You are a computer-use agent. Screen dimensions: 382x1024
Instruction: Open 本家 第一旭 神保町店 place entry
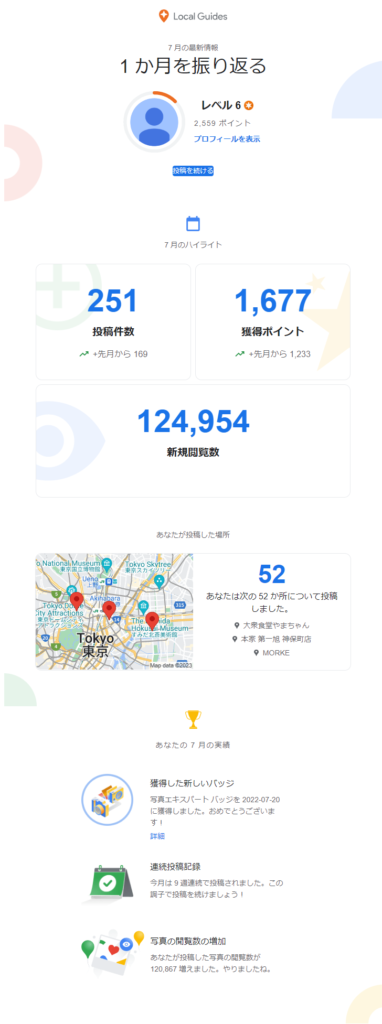pyautogui.click(x=272, y=639)
